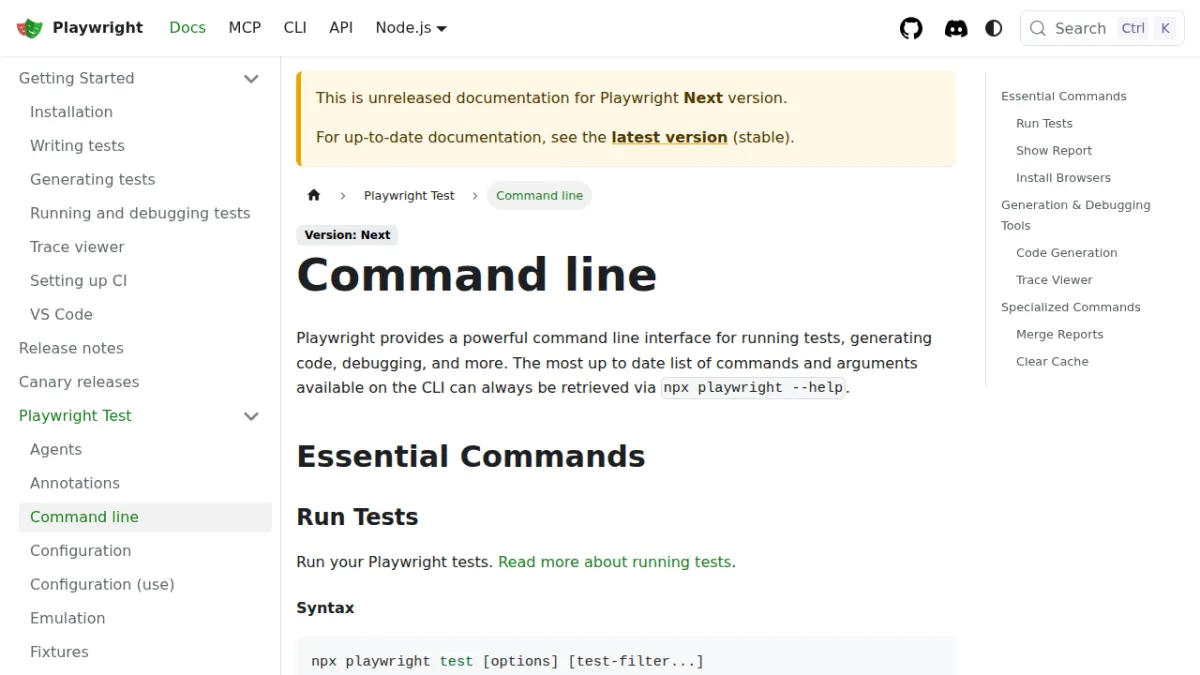Select the Command line sidebar item
This screenshot has width=1200, height=675.
point(145,517)
